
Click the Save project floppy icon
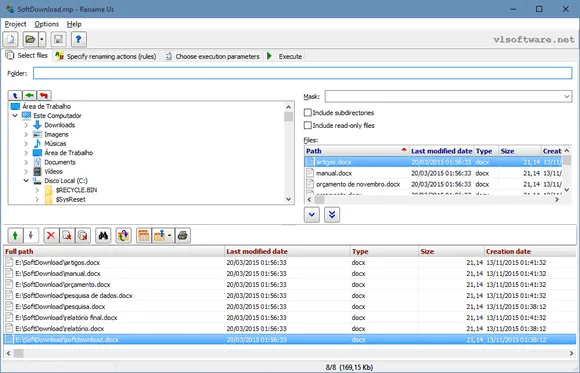[58, 39]
